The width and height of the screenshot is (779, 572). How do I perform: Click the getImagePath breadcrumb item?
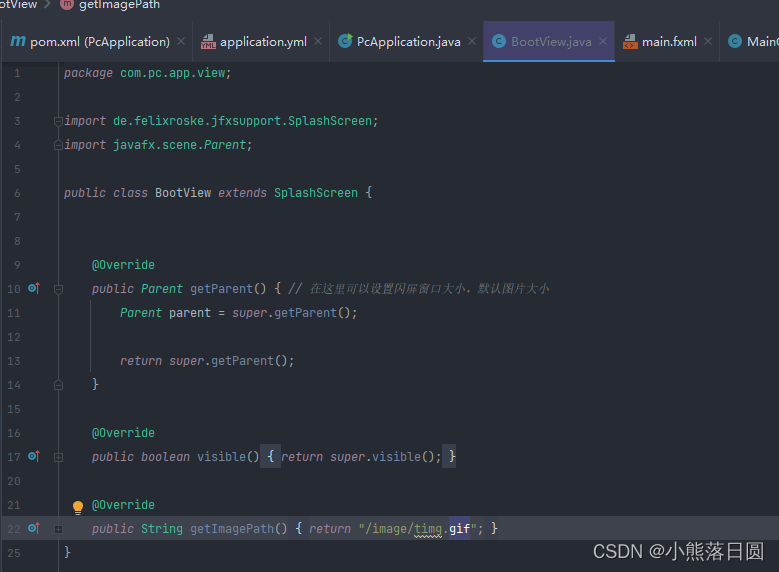coord(119,5)
